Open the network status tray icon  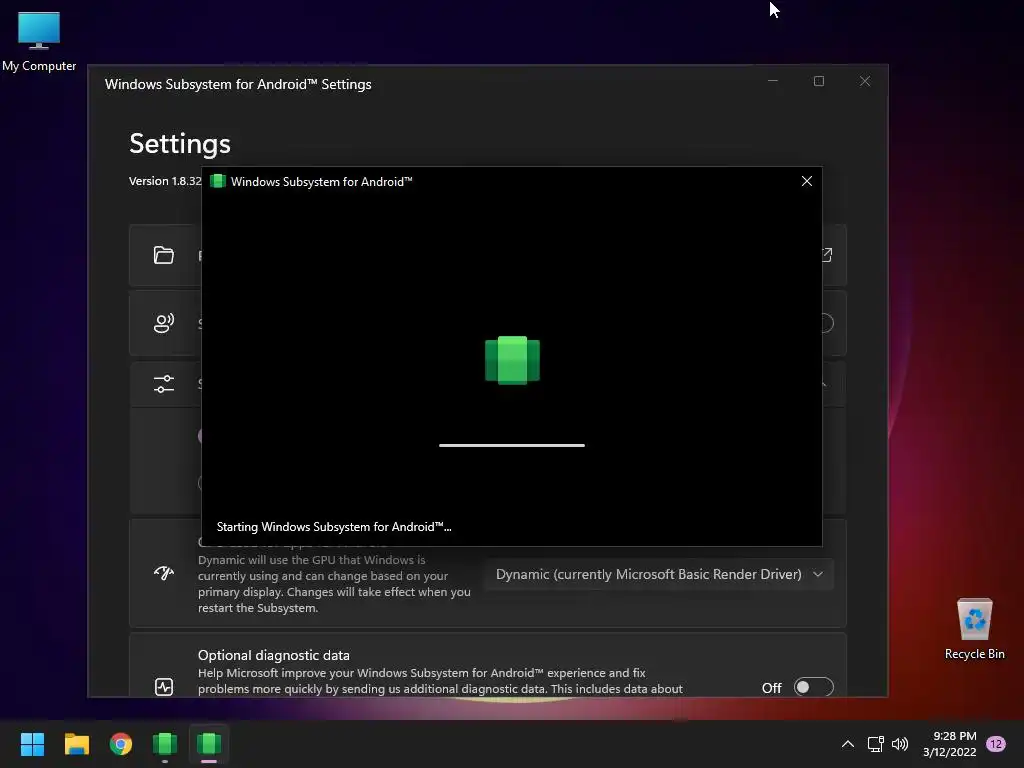pyautogui.click(x=875, y=744)
